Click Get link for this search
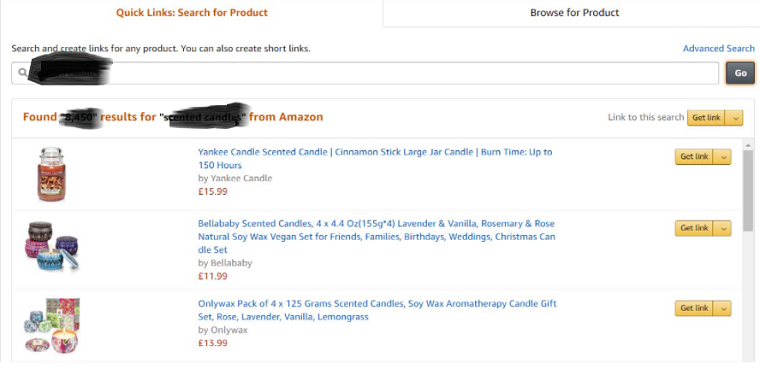 pyautogui.click(x=706, y=117)
